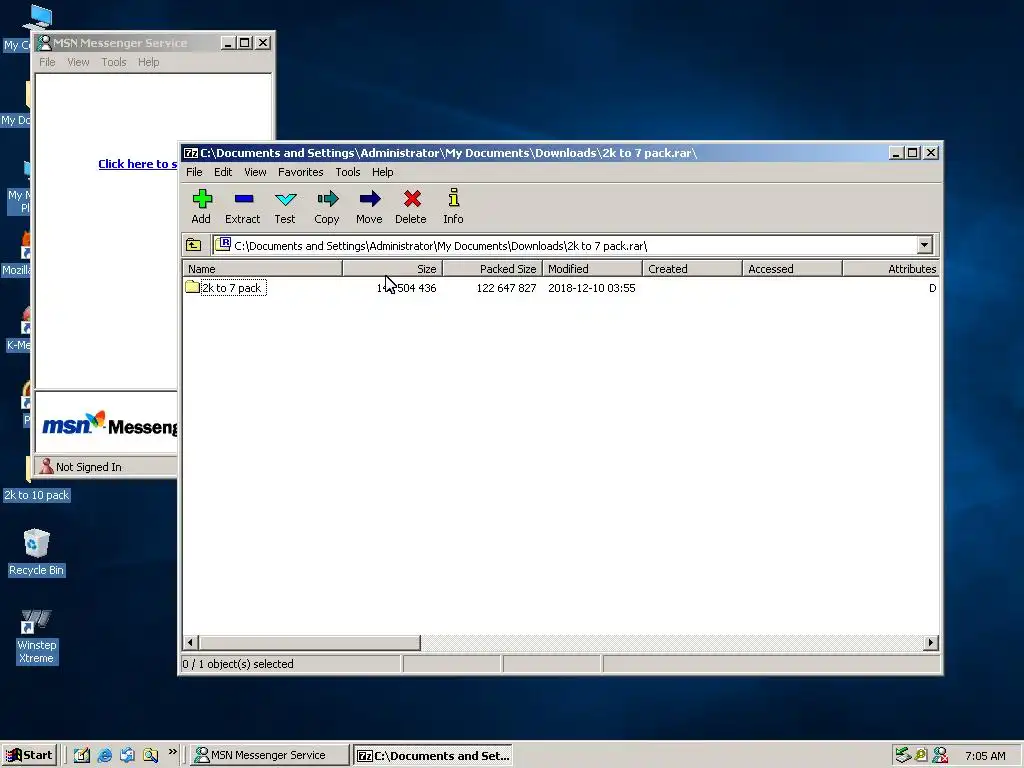The width and height of the screenshot is (1024, 768).
Task: Open the Recycle Bin desktop icon
Action: 36,552
